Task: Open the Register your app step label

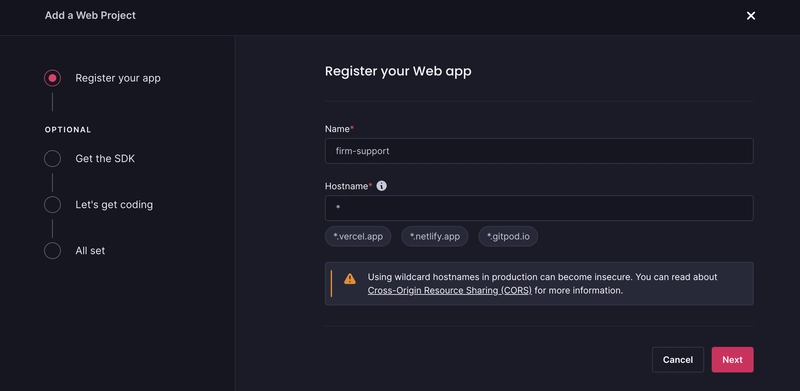Action: pyautogui.click(x=118, y=78)
